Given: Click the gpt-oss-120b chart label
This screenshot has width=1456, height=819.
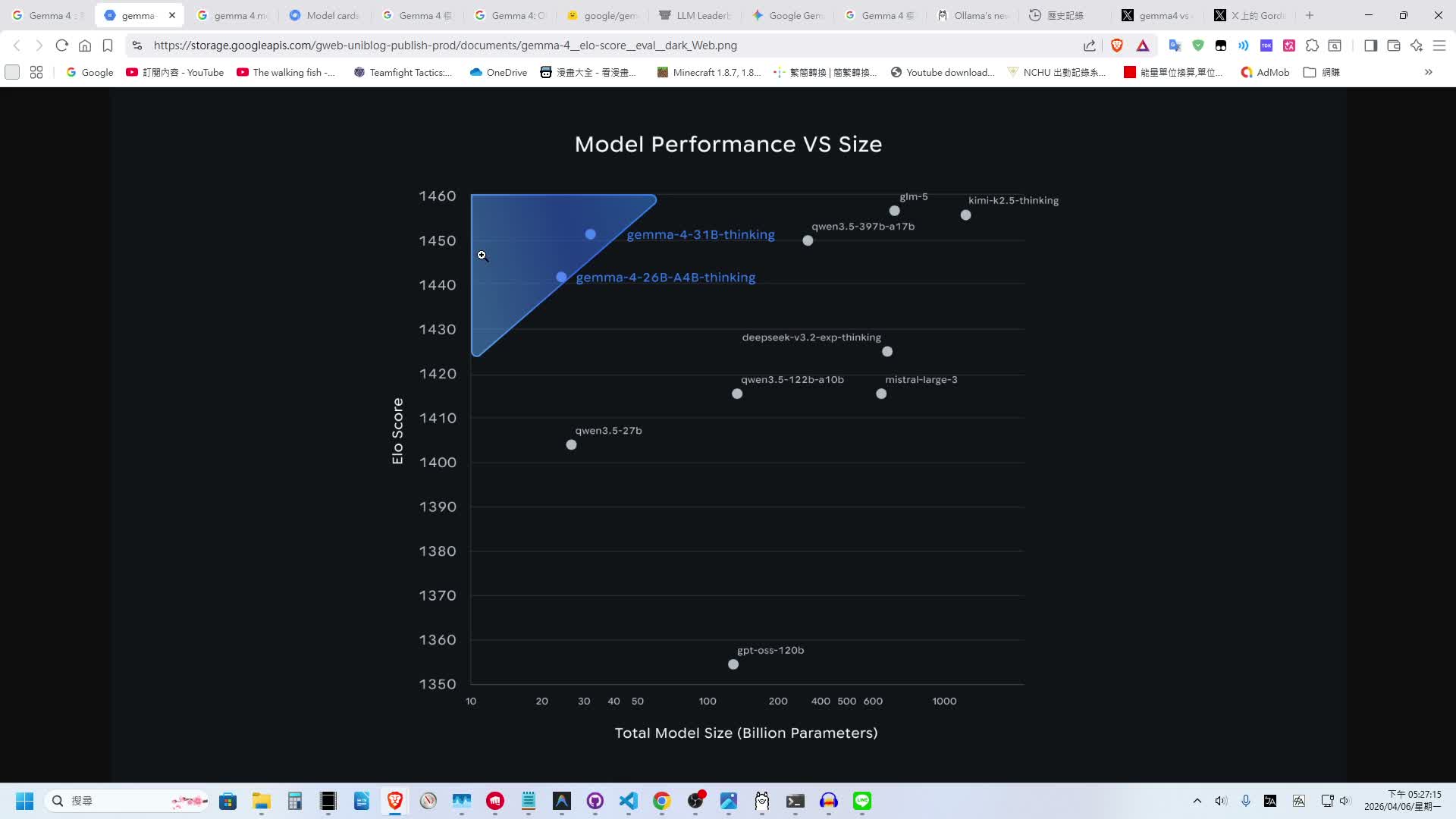Looking at the screenshot, I should click(x=770, y=650).
